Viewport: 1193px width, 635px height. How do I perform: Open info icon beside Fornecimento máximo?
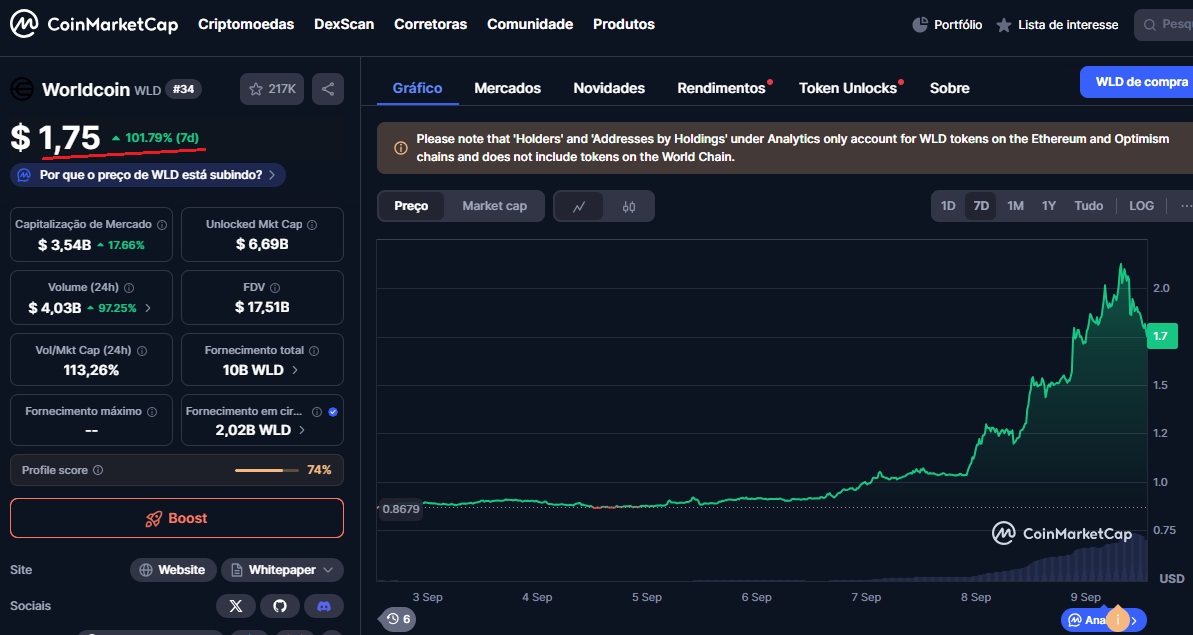[x=151, y=411]
